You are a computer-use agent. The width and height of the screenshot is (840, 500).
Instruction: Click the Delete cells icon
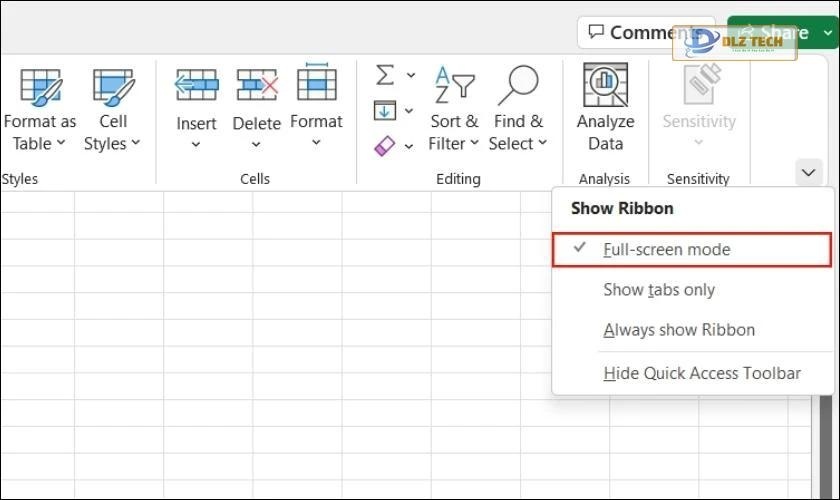pos(257,87)
